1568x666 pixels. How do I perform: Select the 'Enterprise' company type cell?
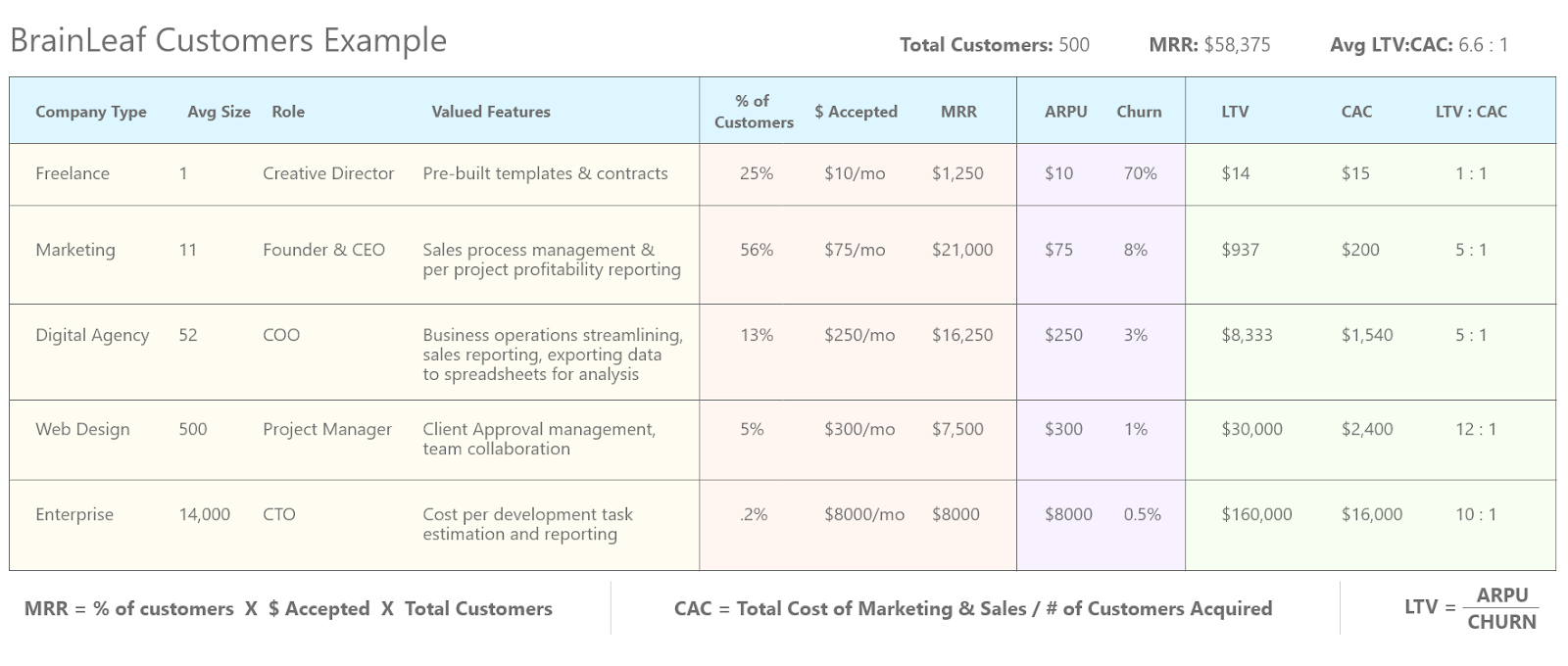click(x=74, y=514)
